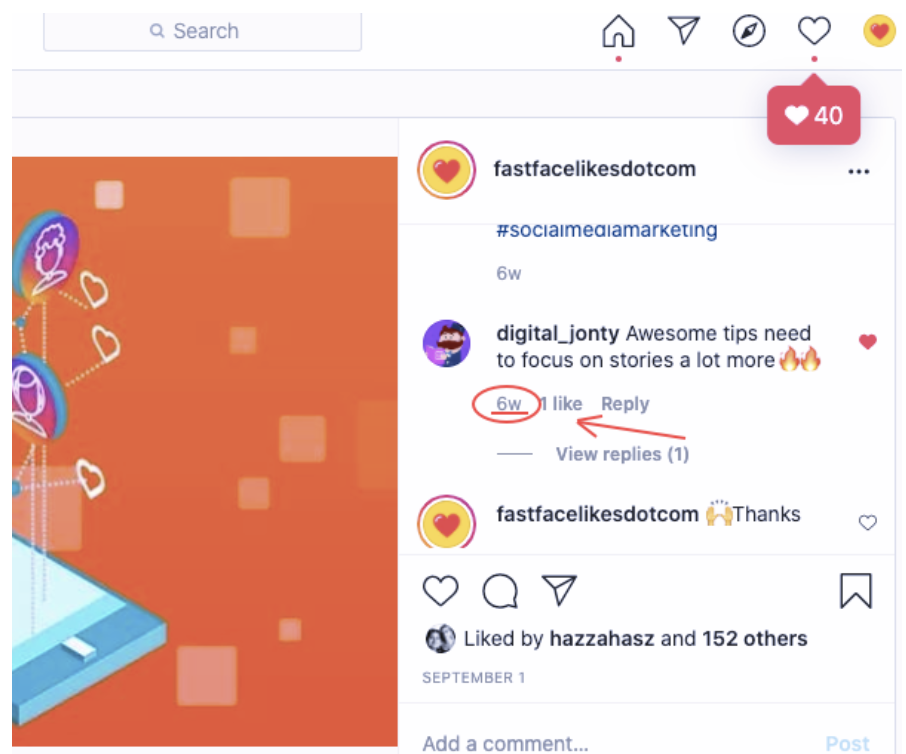This screenshot has width=906, height=754.
Task: Open the 40 likes notification bubble
Action: click(x=814, y=116)
